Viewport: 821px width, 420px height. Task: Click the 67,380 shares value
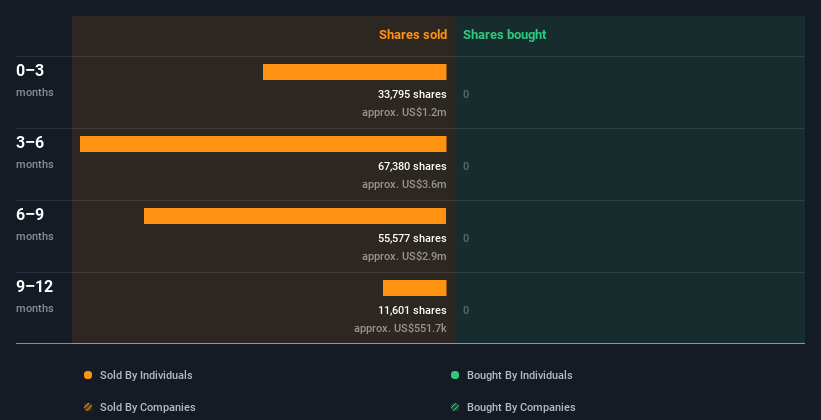click(412, 166)
